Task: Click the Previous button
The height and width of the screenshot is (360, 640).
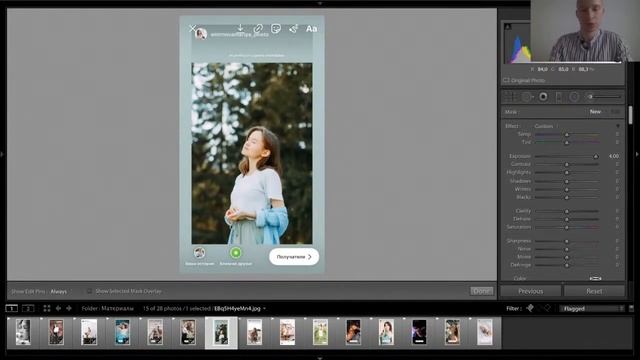Action: [531, 291]
